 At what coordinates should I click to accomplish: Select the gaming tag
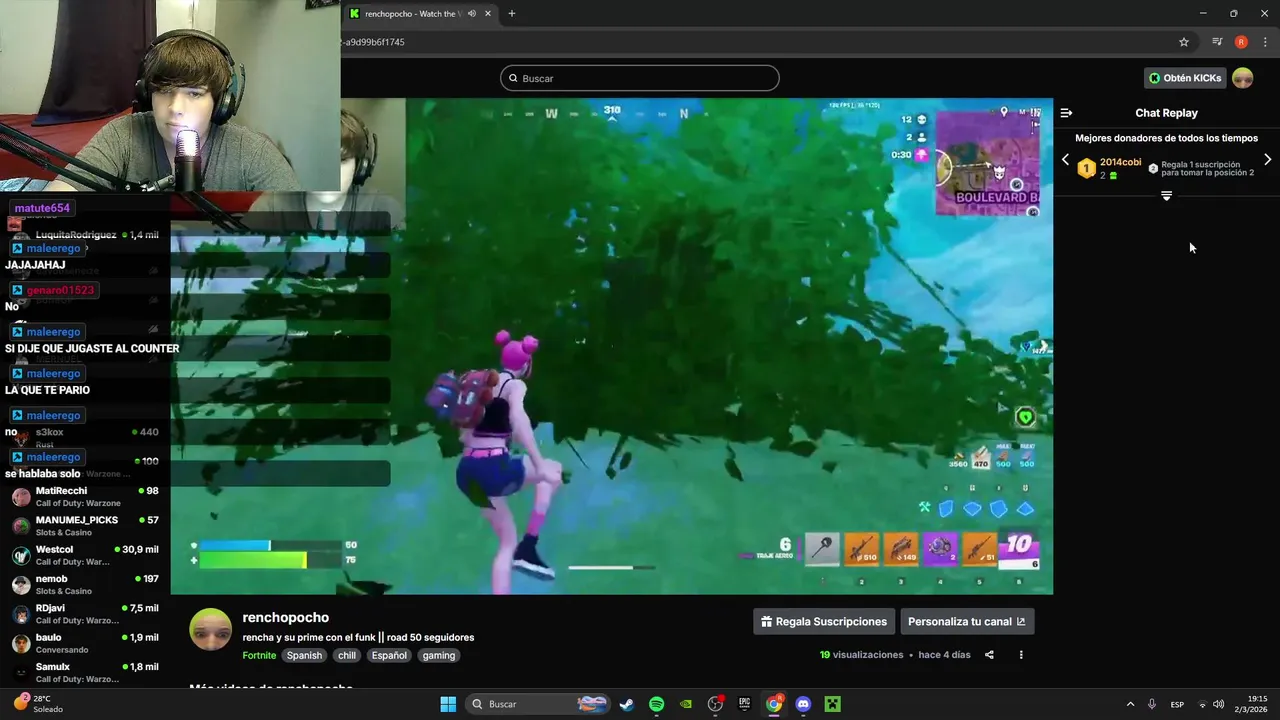pos(439,656)
